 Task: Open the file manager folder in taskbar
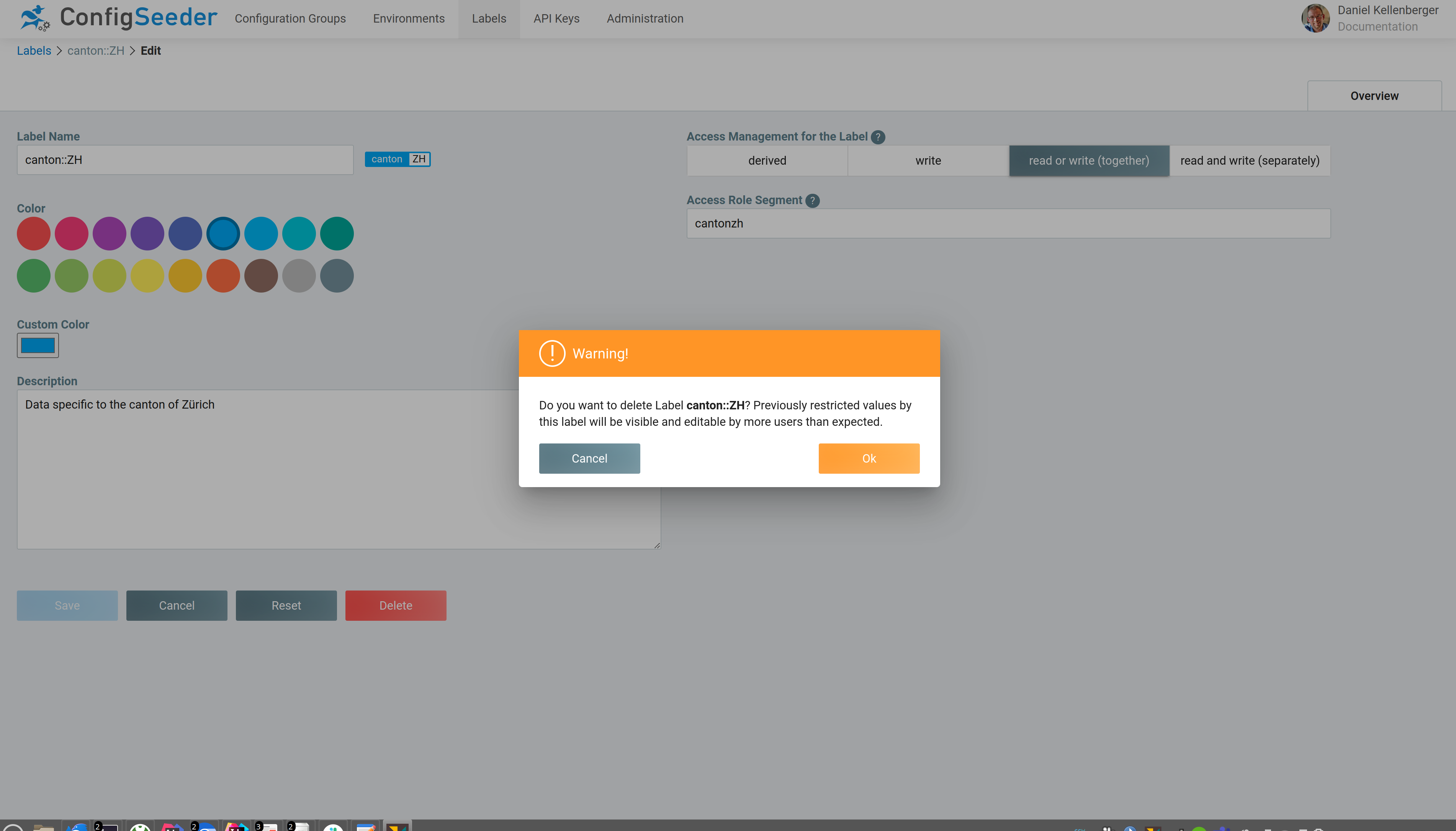point(43,827)
